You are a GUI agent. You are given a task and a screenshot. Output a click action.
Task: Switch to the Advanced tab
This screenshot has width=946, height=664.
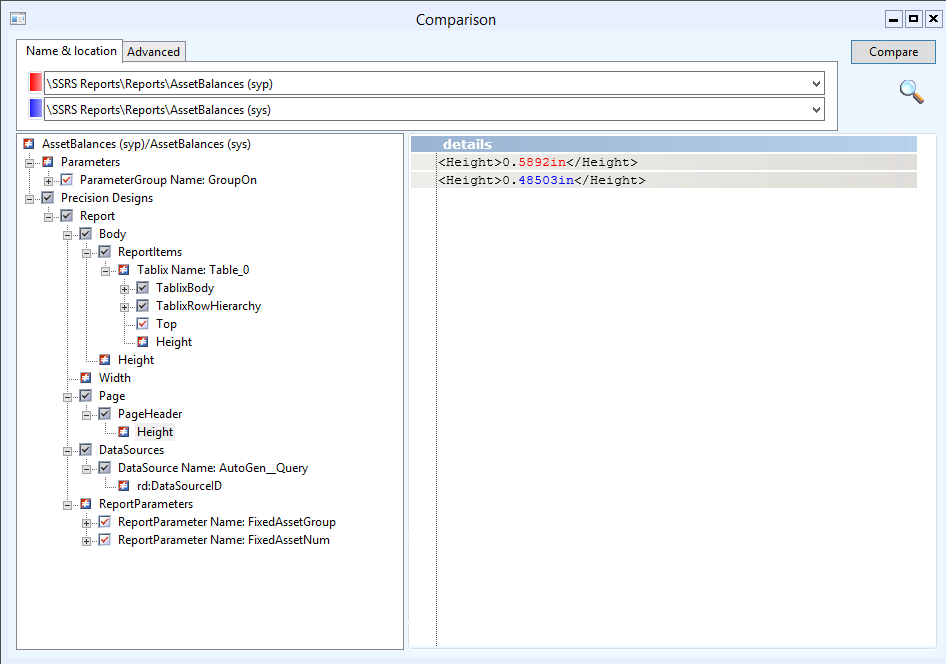154,51
